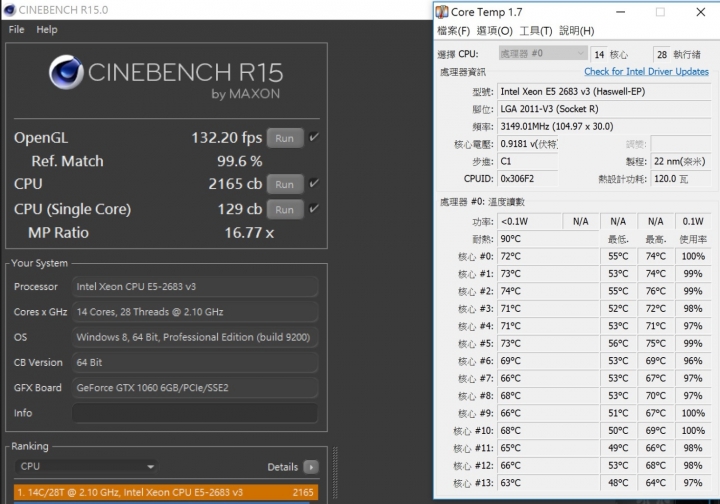
Task: Run the CPU (Single Core) benchmark
Action: [x=285, y=209]
